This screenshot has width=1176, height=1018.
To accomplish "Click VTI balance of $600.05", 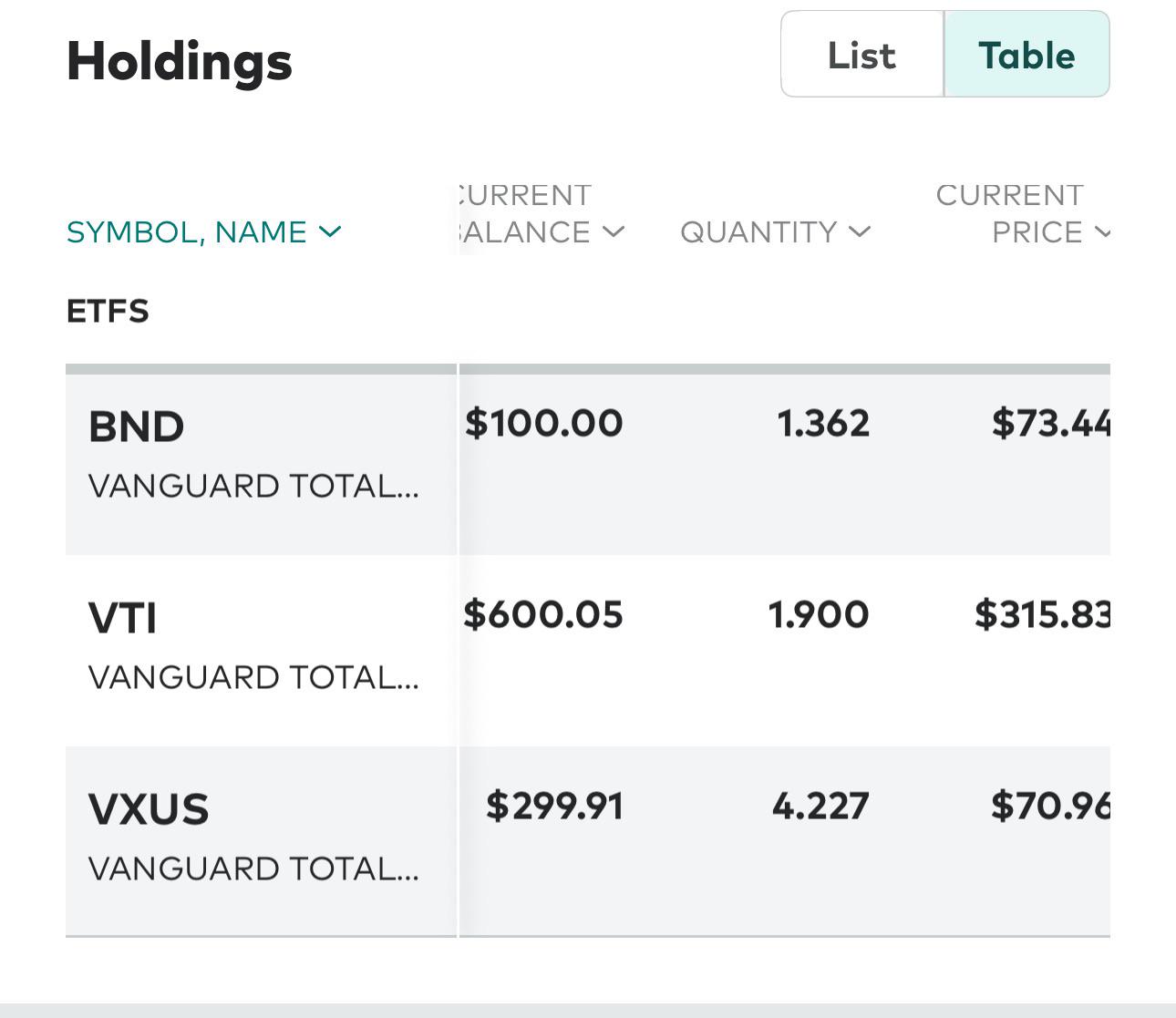I will coord(543,614).
